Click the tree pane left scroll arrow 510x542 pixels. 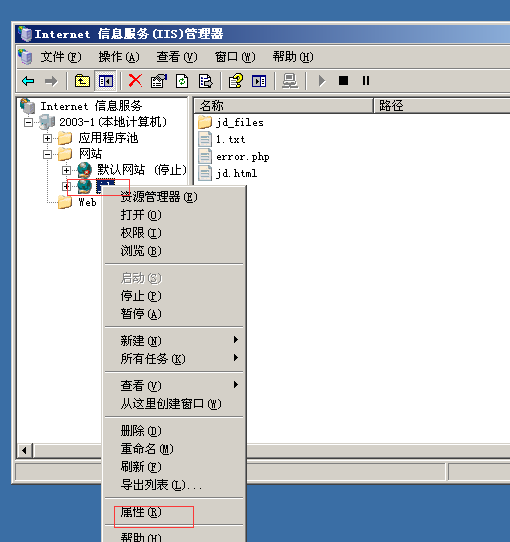tap(24, 450)
